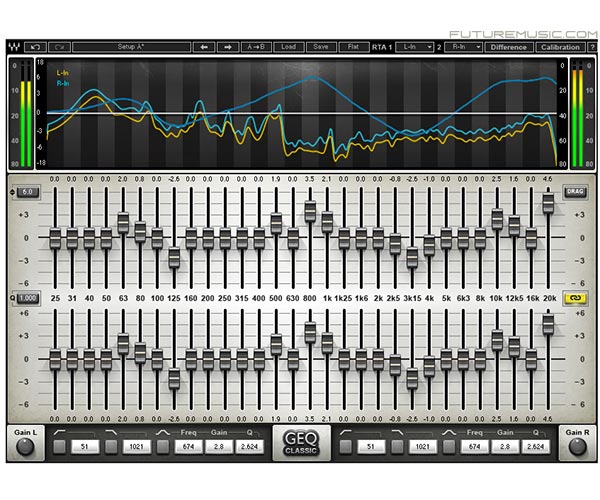Click right low-pass frequency field 1021

coord(422,446)
